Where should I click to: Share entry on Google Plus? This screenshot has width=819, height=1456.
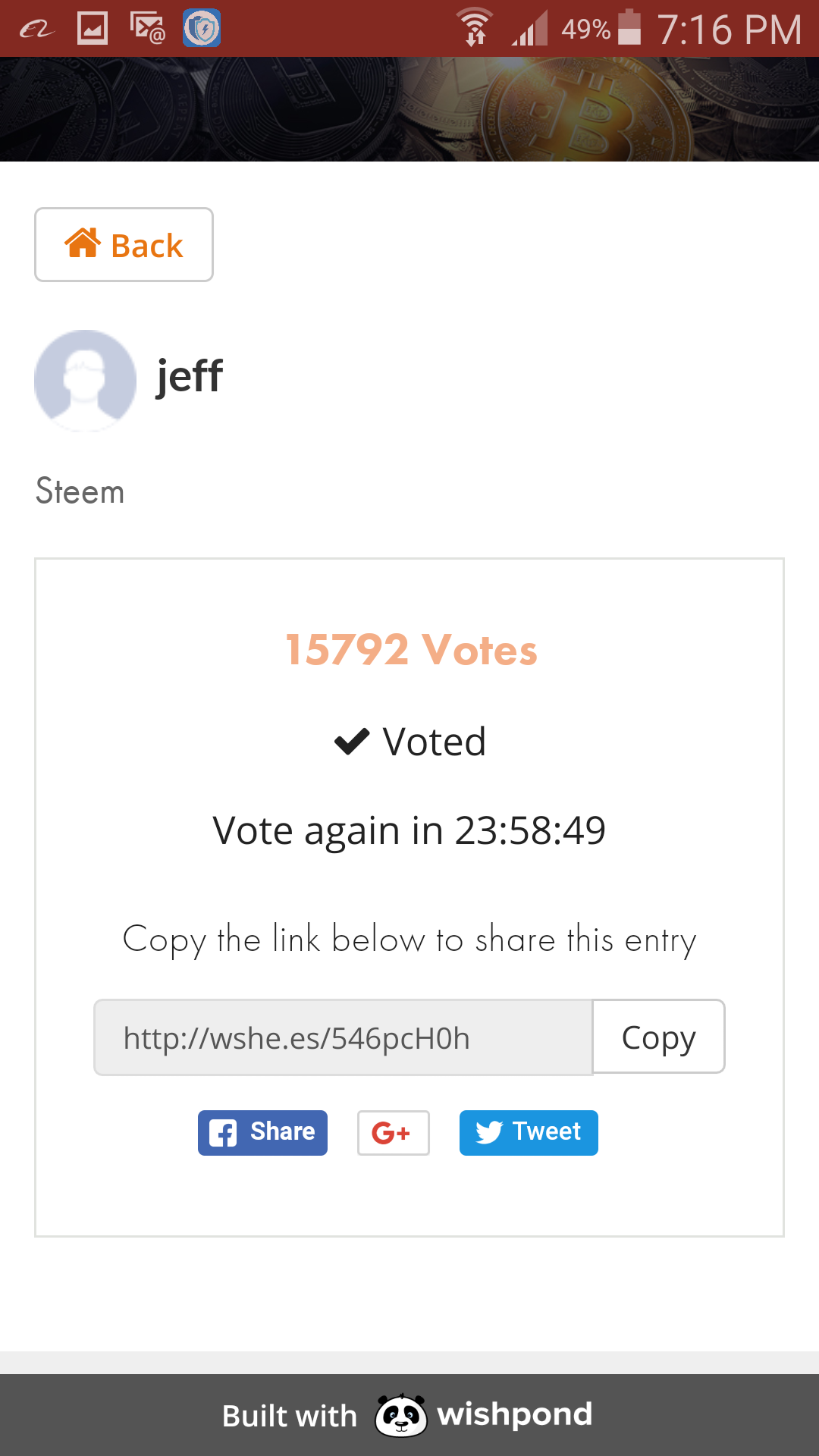(393, 1133)
